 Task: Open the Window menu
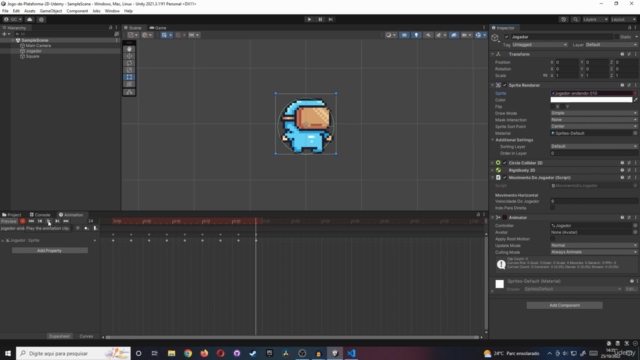tap(112, 11)
